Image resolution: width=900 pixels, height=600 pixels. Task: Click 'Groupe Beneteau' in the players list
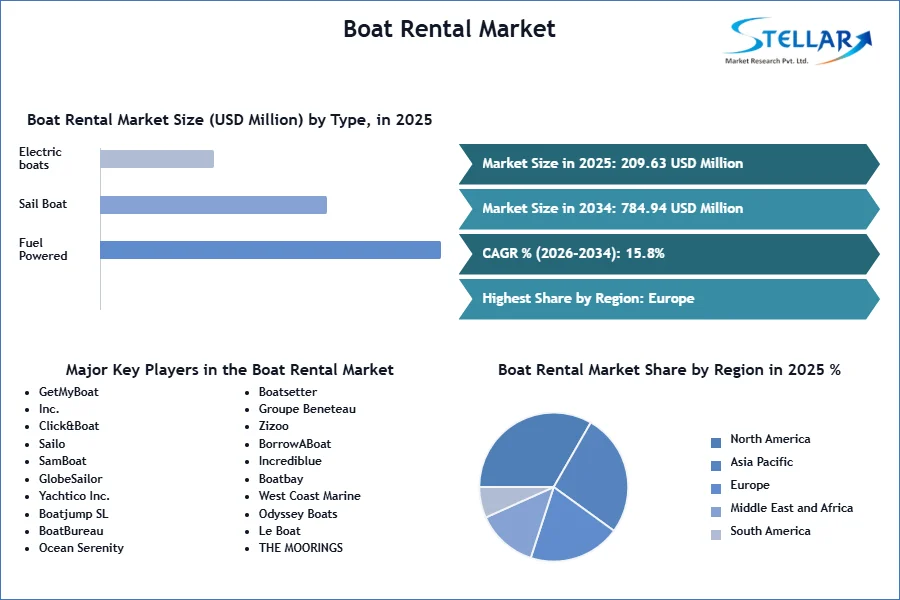(x=307, y=409)
